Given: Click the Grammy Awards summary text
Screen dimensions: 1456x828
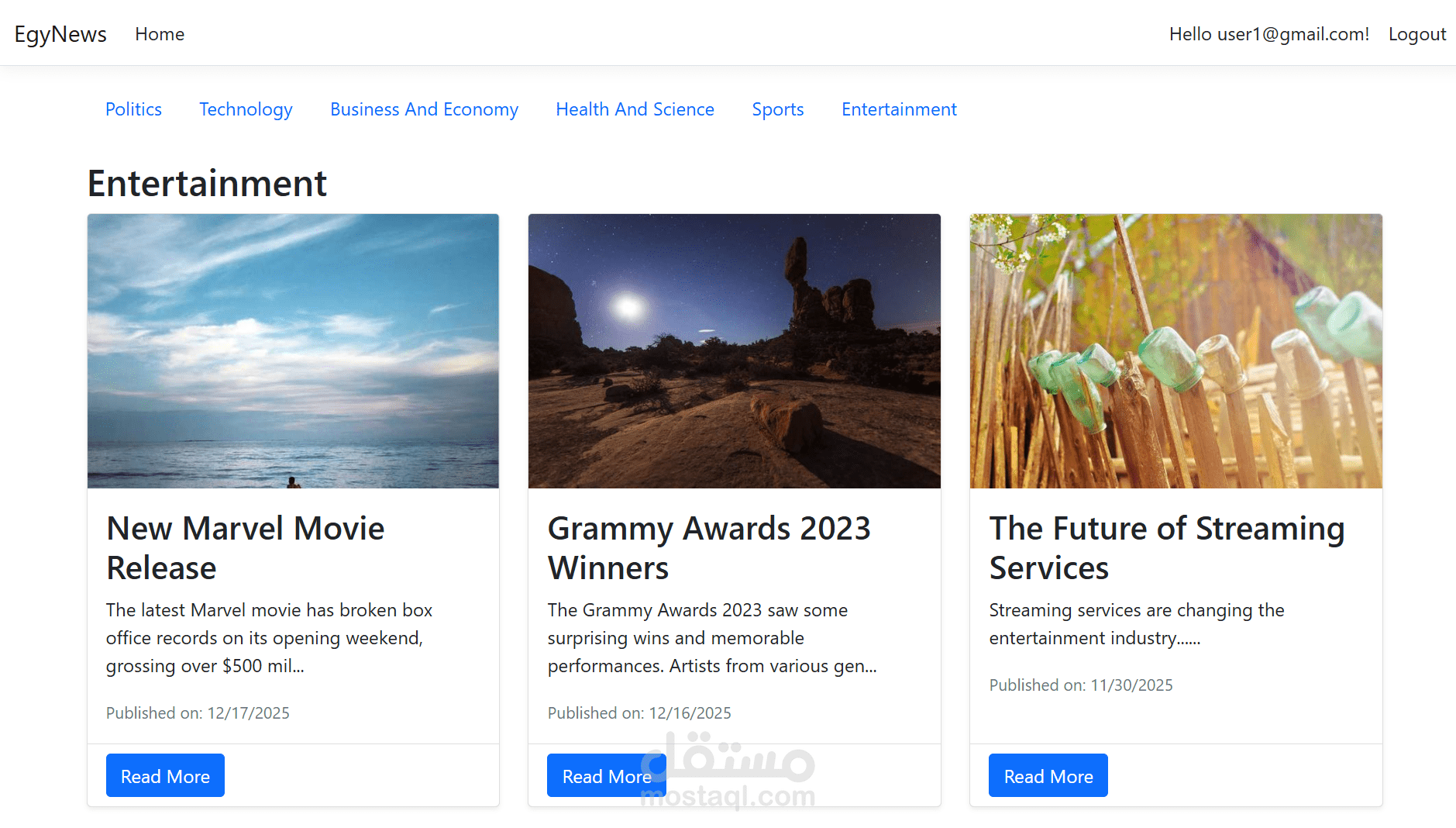Looking at the screenshot, I should coord(712,638).
